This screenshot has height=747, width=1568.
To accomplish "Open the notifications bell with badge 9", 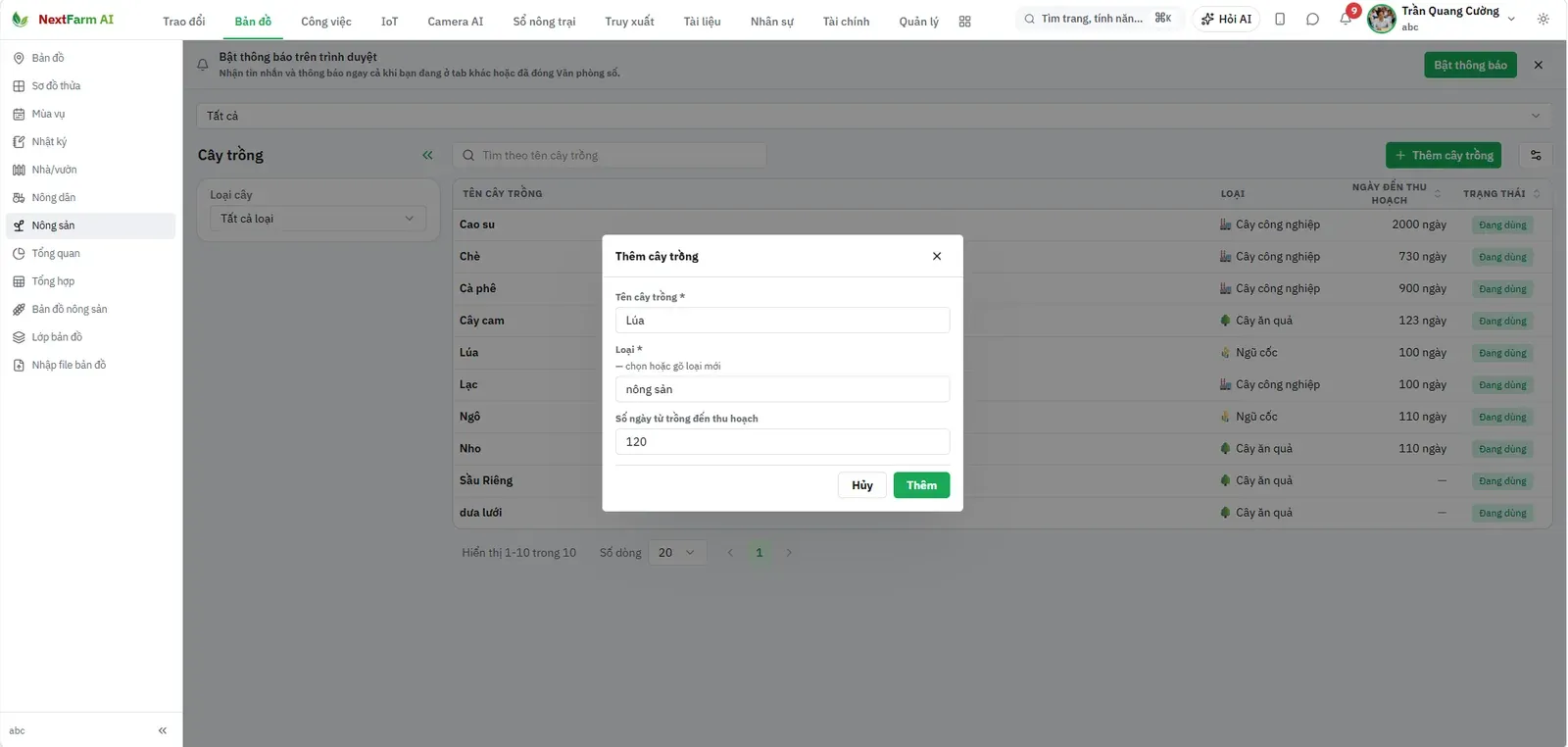I will coord(1347,19).
